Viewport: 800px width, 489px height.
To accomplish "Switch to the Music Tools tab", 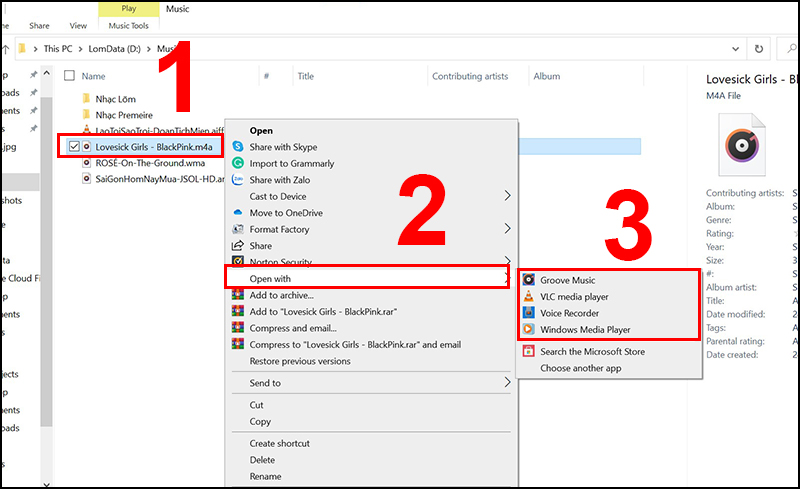I will 129,26.
